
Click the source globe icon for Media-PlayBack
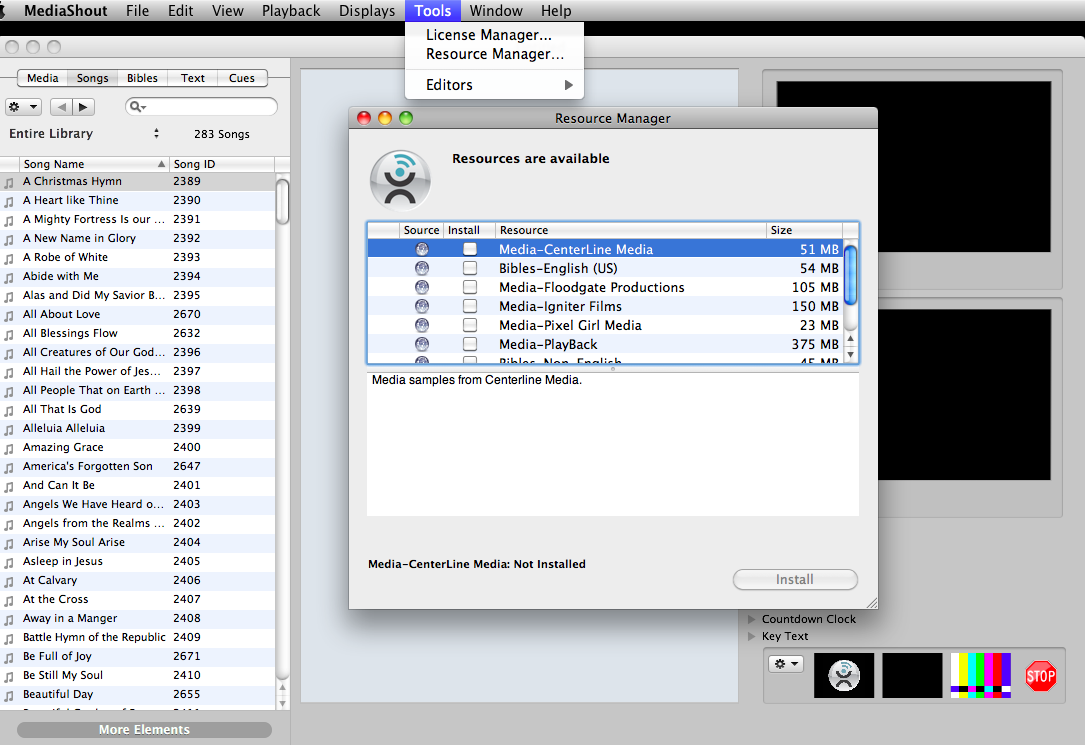point(421,344)
